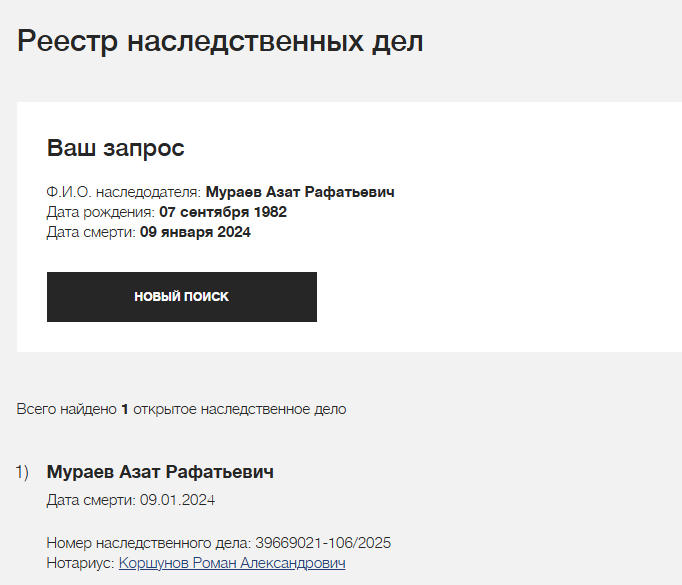Click bold name Мураев Азат Рафатьевич in query
The image size is (682, 585).
point(300,192)
